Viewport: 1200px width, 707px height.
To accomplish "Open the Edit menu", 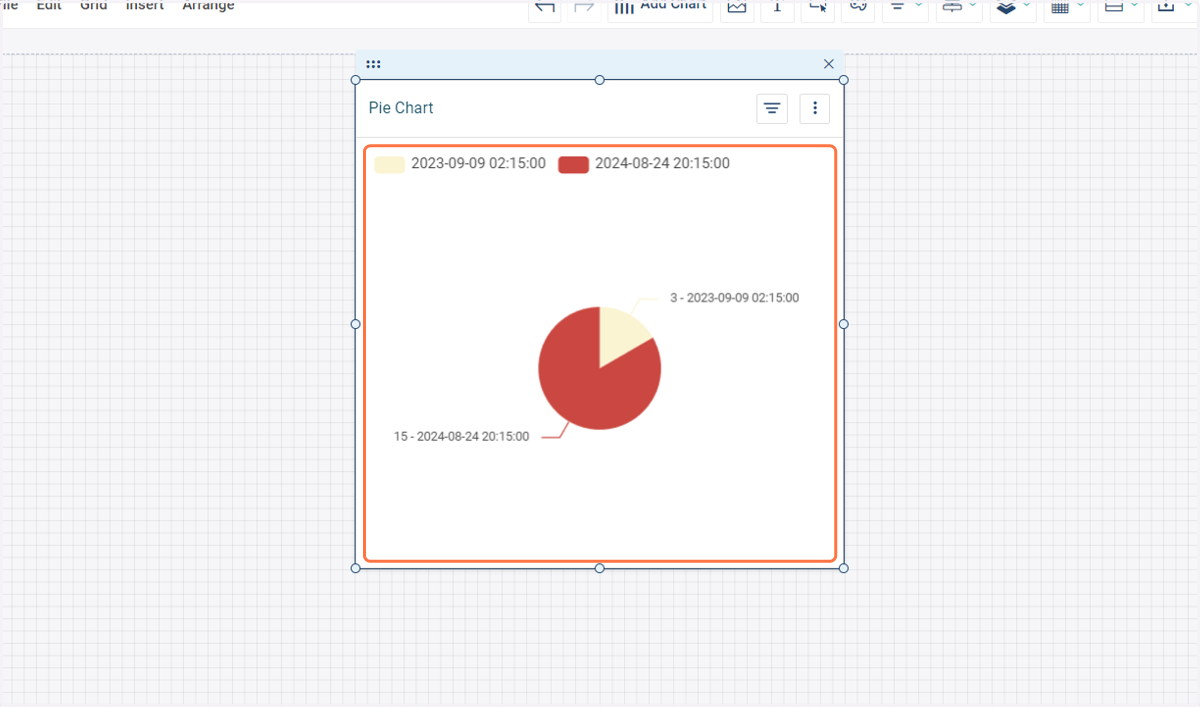I will [49, 5].
